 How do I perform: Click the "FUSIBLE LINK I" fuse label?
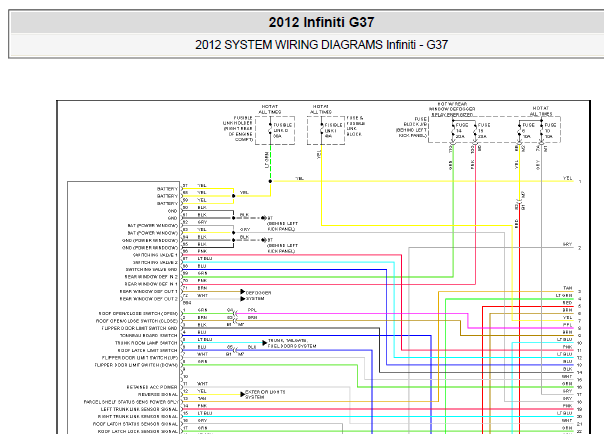pos(334,130)
